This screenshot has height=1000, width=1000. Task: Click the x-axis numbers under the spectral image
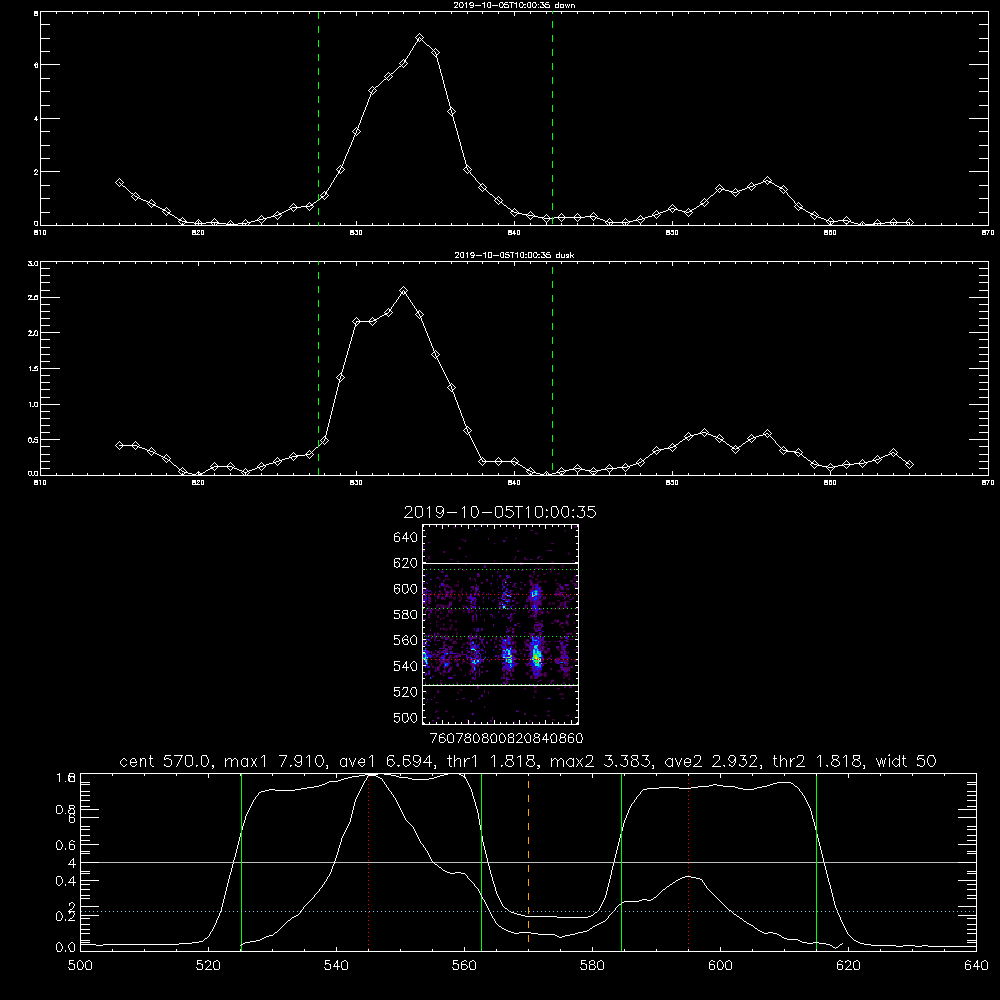pos(506,739)
